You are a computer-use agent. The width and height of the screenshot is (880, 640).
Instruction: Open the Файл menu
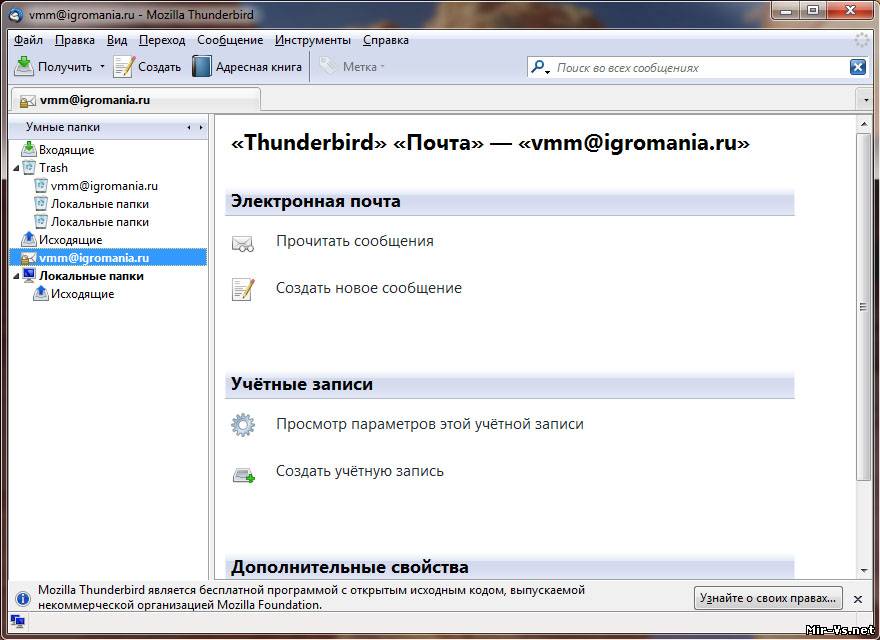pos(28,40)
